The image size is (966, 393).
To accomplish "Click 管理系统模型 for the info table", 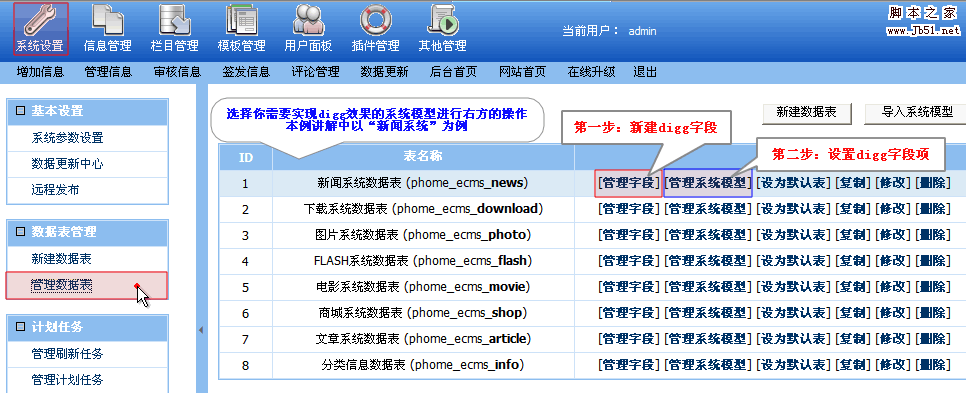I will 708,365.
